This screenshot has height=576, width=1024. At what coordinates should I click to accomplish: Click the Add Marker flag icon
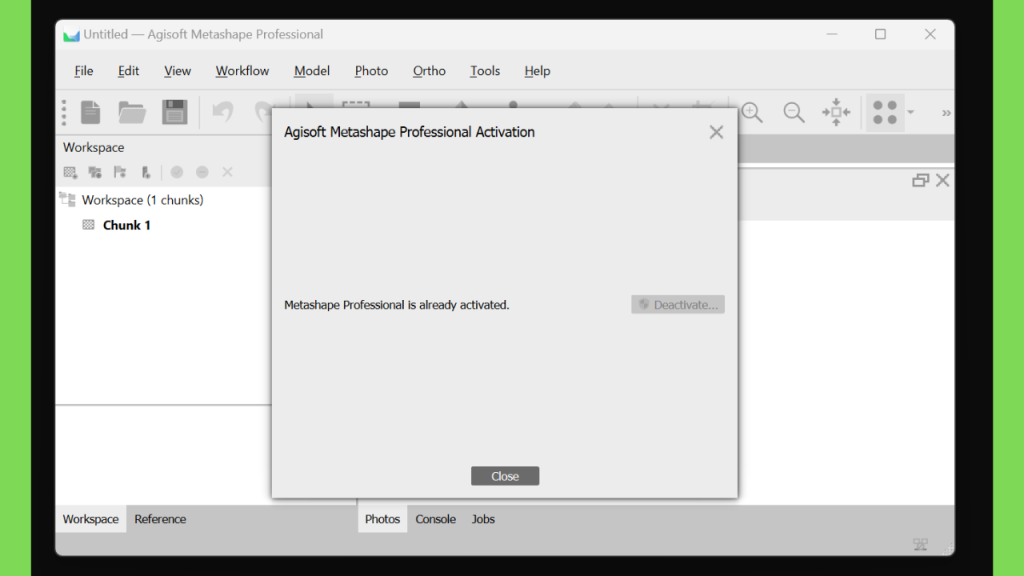pos(120,172)
